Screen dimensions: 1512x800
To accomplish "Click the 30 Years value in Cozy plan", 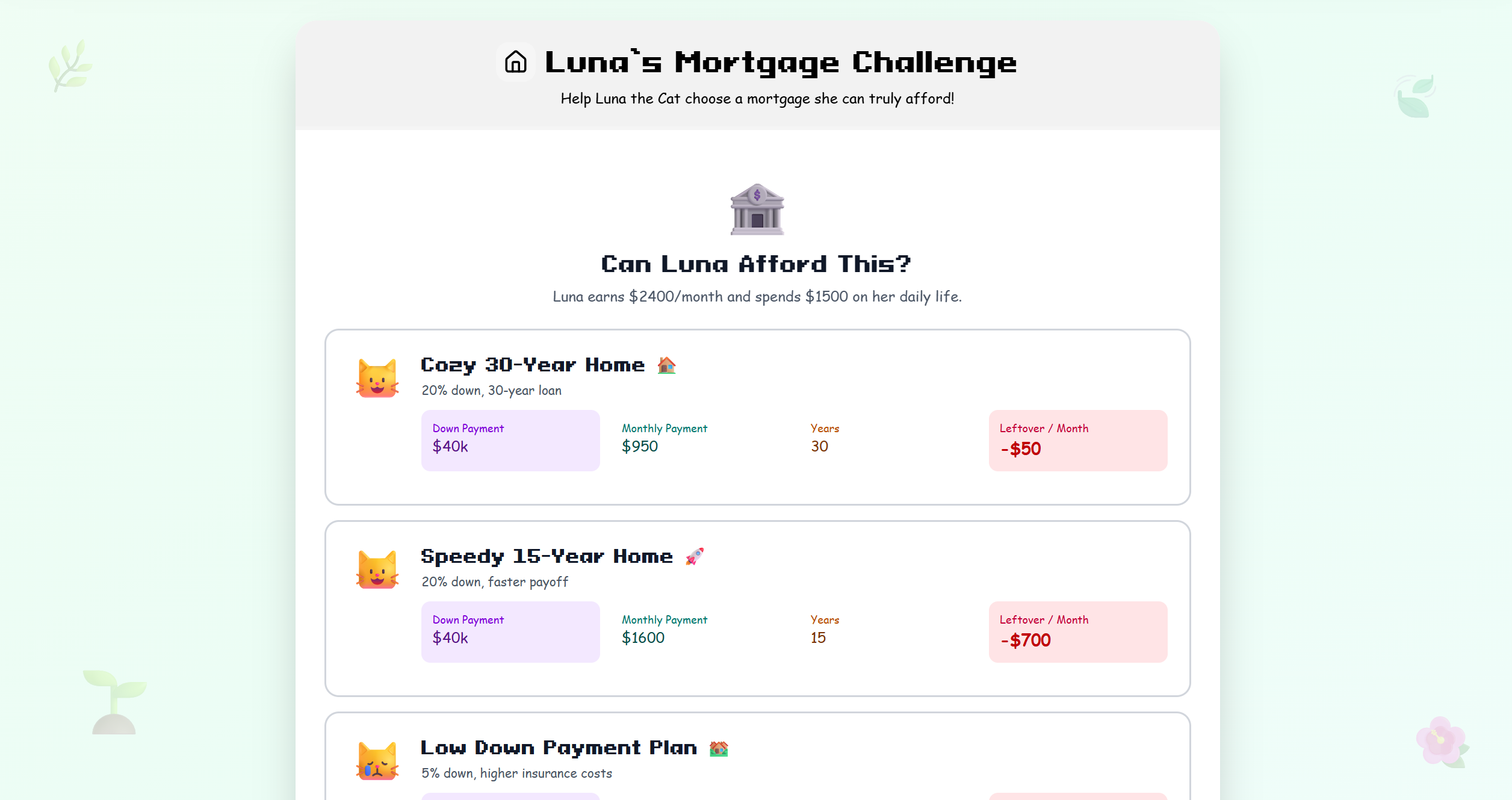I will click(819, 447).
